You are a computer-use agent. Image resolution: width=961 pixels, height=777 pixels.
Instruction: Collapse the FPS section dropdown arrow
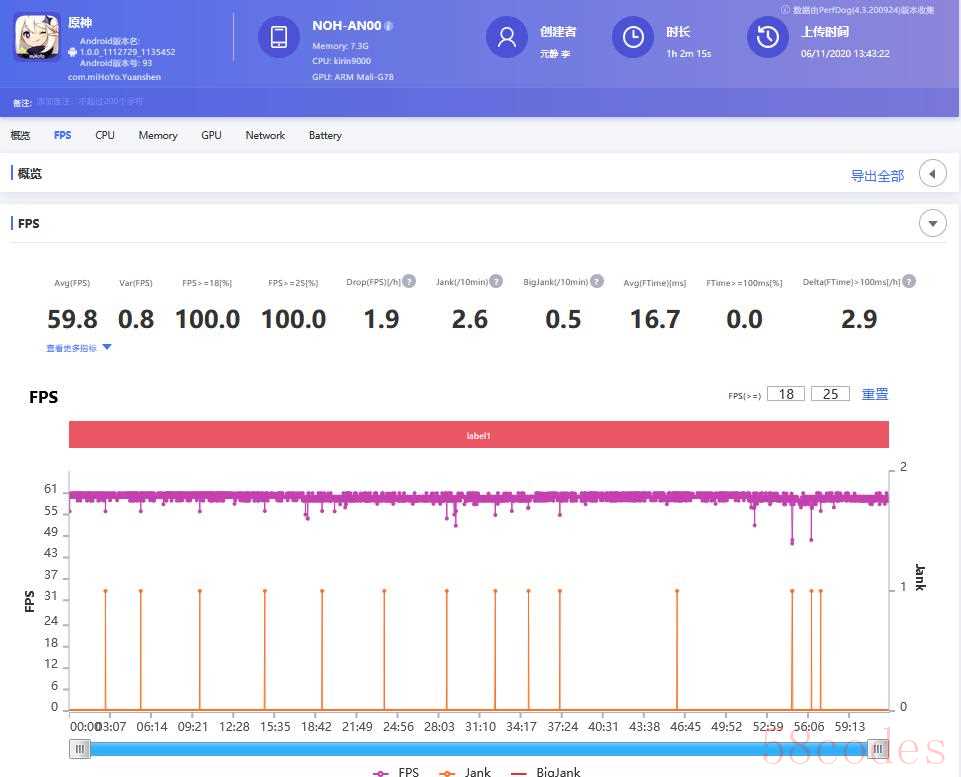click(x=933, y=224)
